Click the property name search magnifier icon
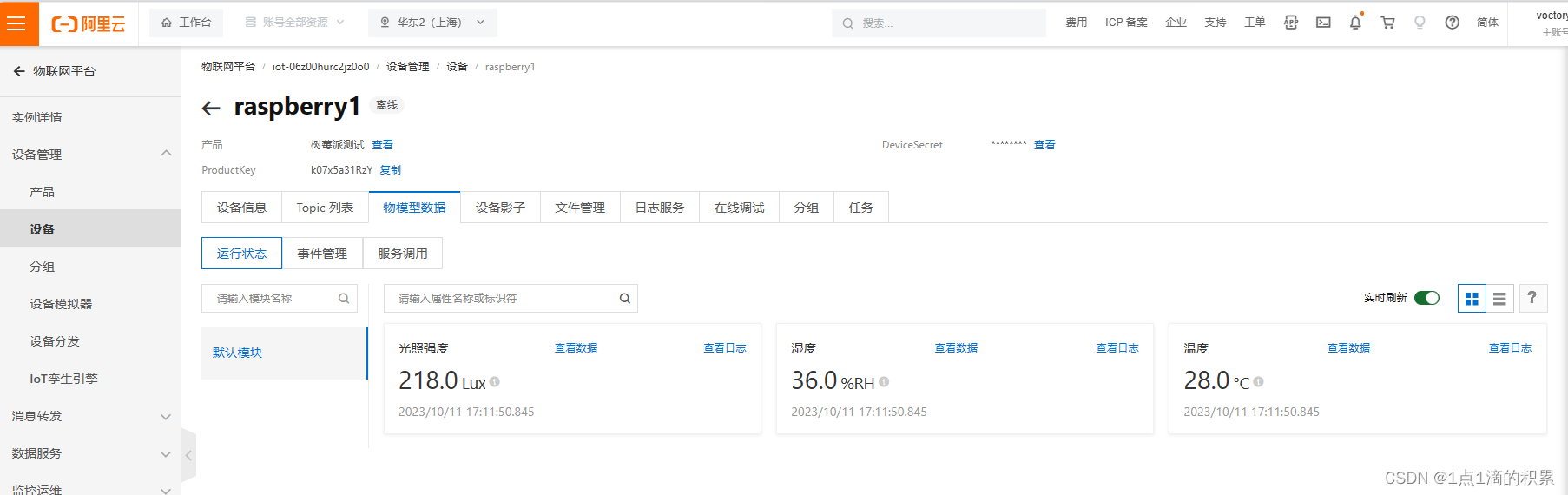1568x495 pixels. 625,299
